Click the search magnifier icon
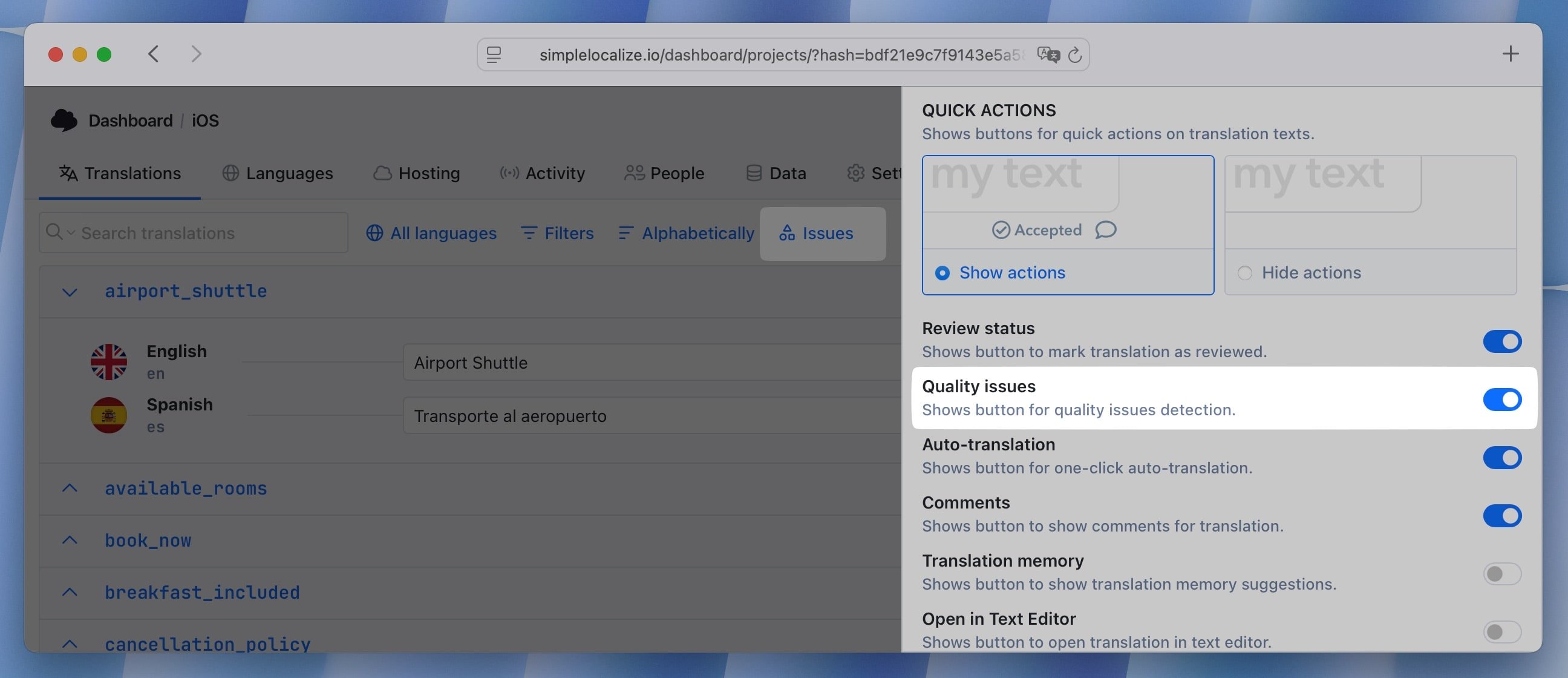The height and width of the screenshot is (678, 1568). (54, 232)
